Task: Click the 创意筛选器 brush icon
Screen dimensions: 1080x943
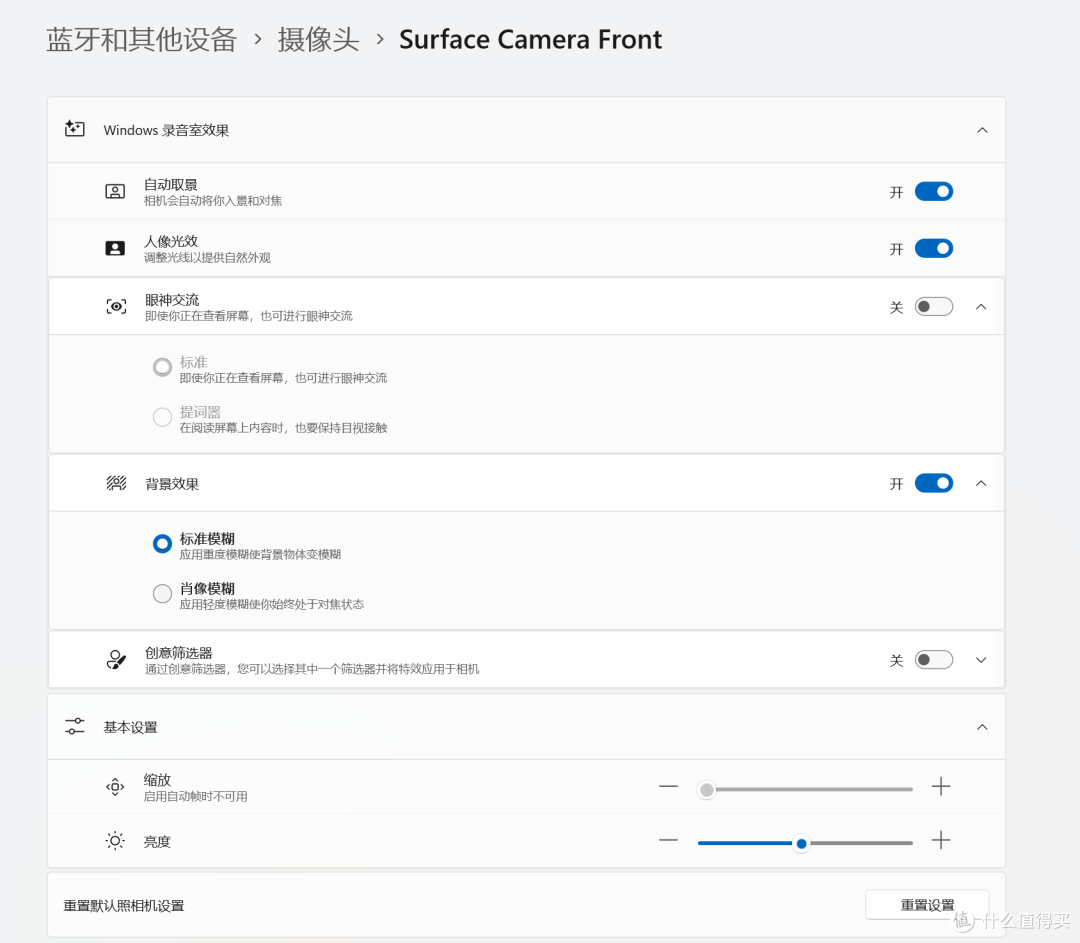Action: pos(116,660)
